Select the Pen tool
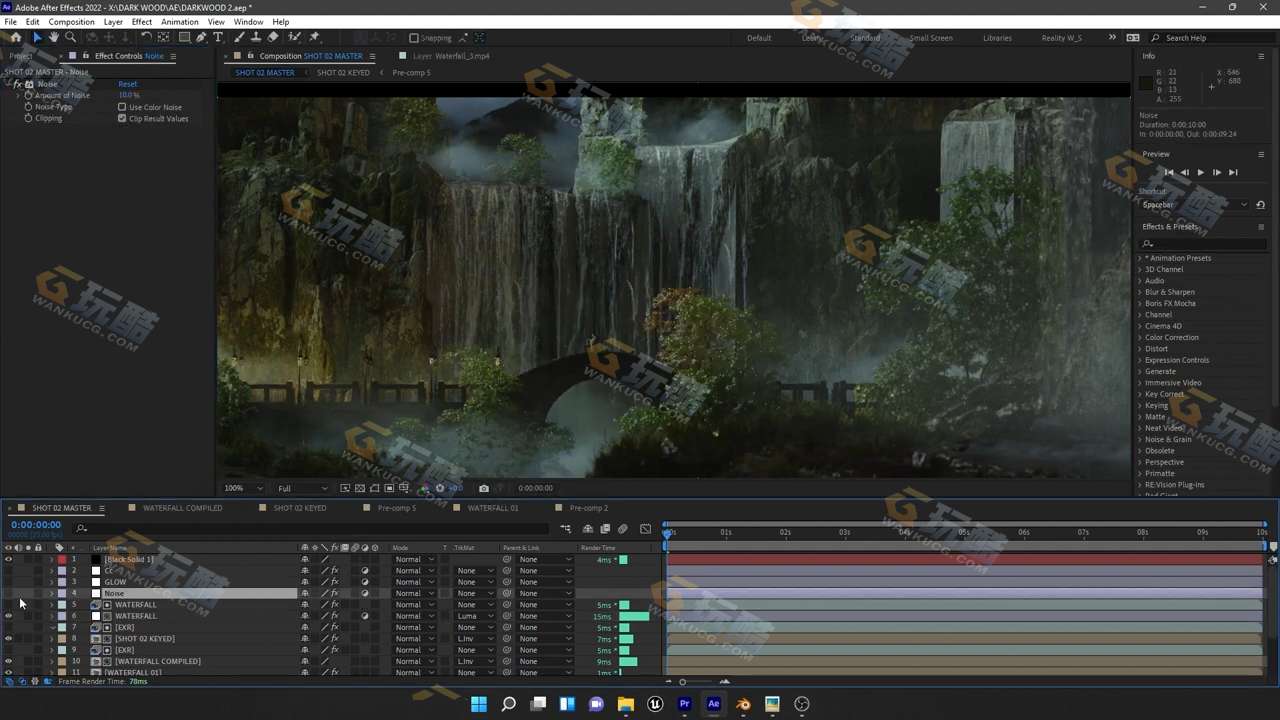This screenshot has width=1280, height=720. [x=201, y=38]
